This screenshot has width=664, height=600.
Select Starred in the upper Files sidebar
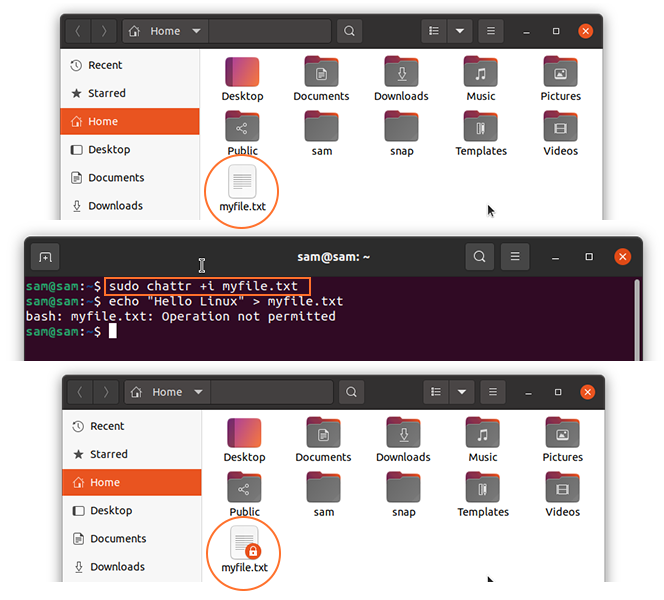pyautogui.click(x=106, y=93)
